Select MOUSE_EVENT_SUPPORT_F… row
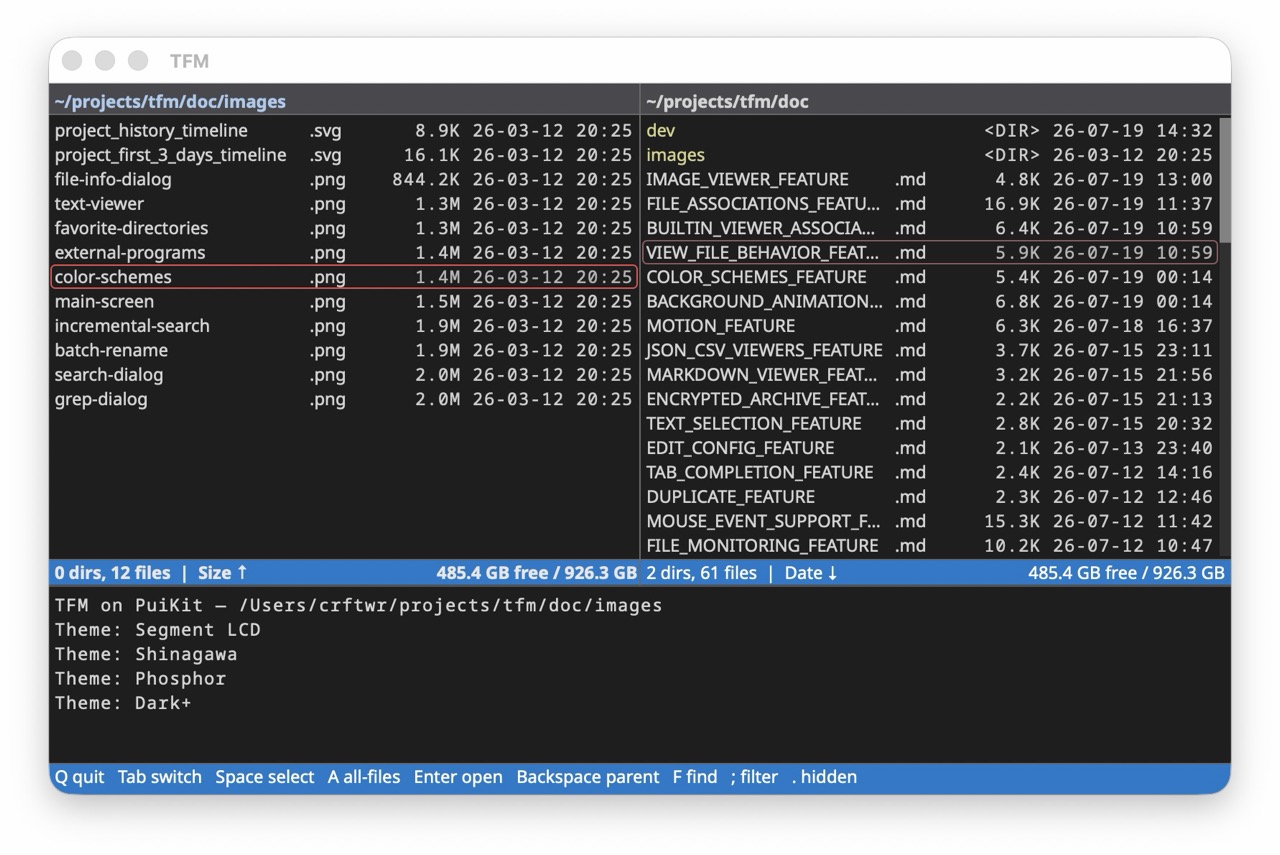 (x=930, y=521)
